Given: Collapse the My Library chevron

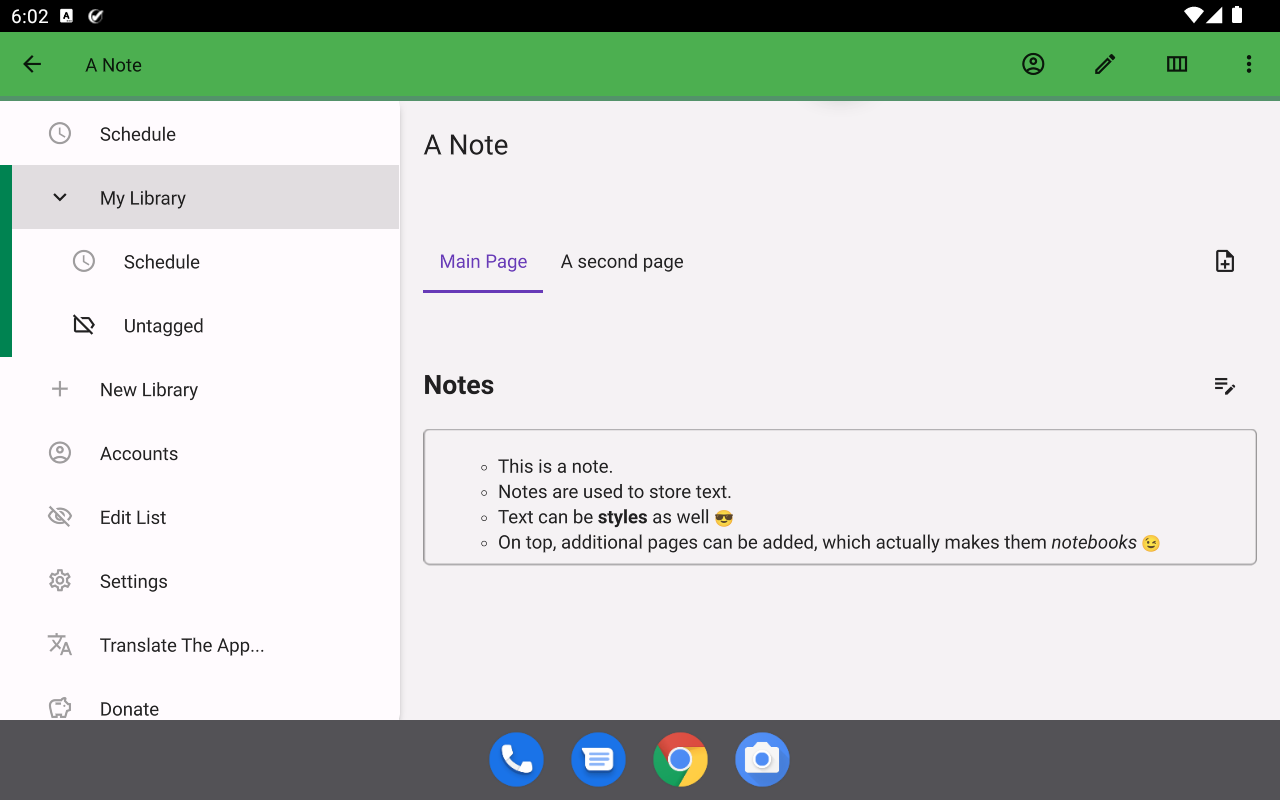Looking at the screenshot, I should [x=60, y=198].
